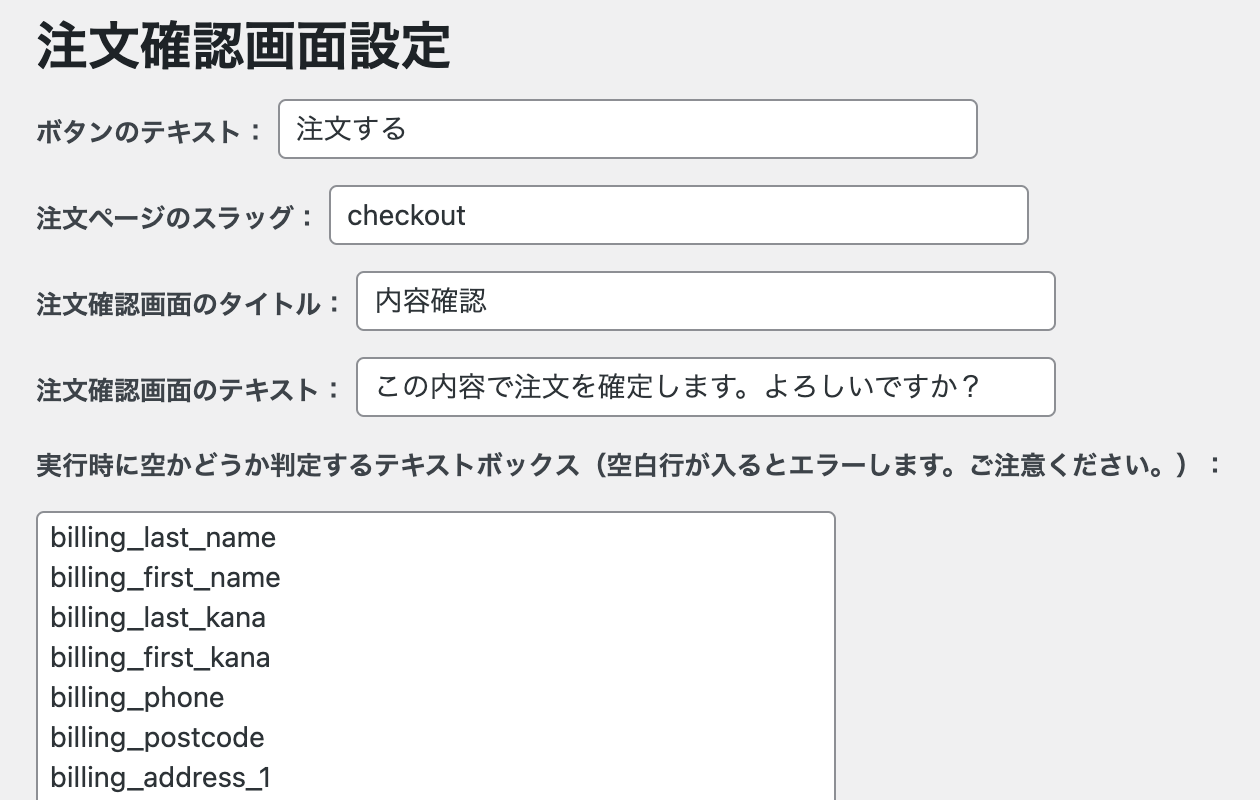Click the confirmation message text input

[x=705, y=387]
